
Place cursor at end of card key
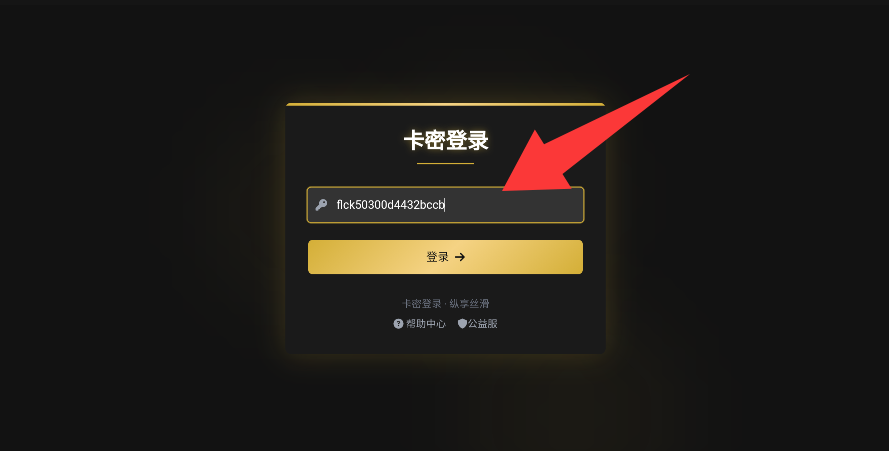(x=445, y=205)
